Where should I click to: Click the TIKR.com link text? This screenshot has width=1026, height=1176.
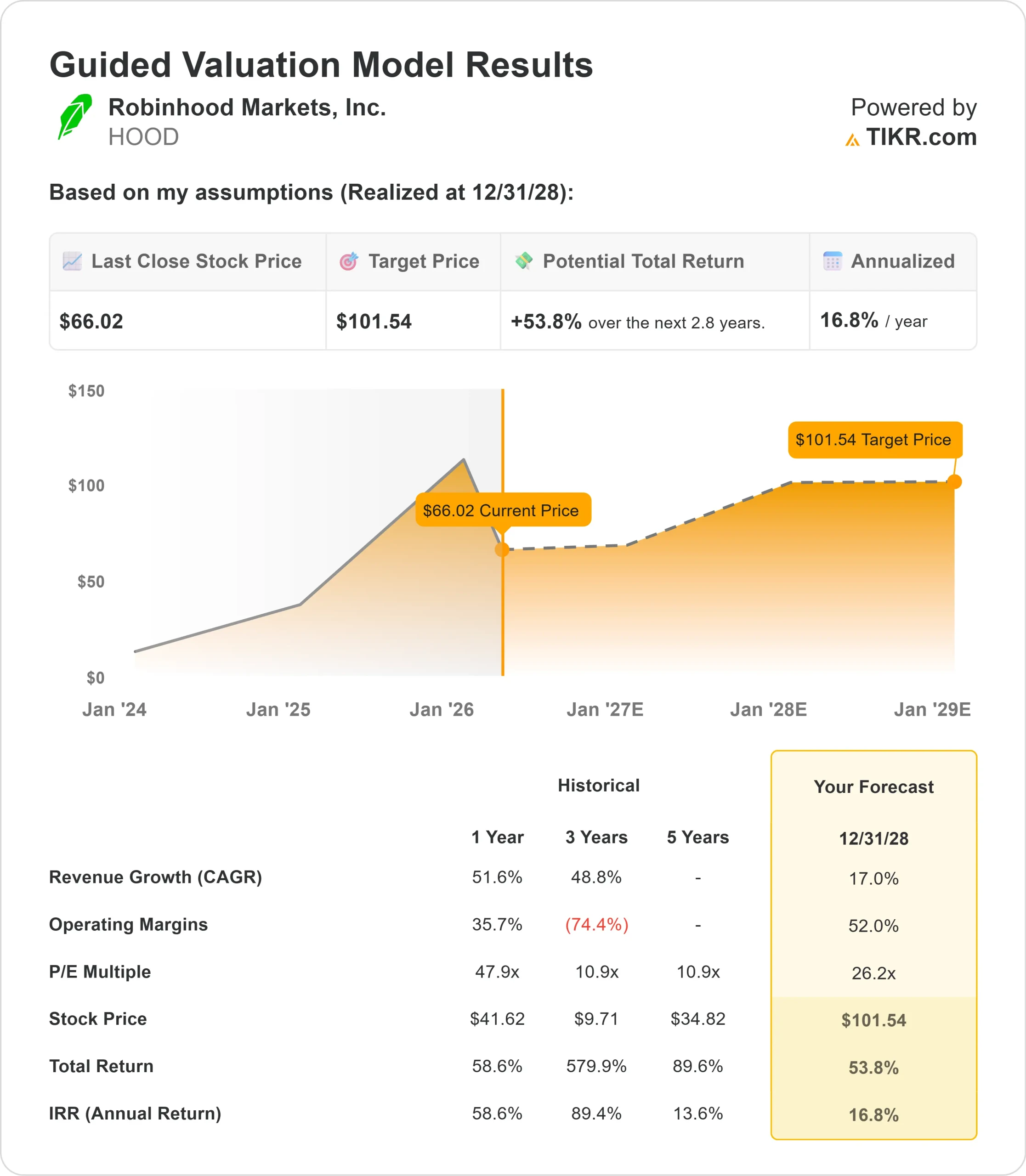tap(921, 137)
